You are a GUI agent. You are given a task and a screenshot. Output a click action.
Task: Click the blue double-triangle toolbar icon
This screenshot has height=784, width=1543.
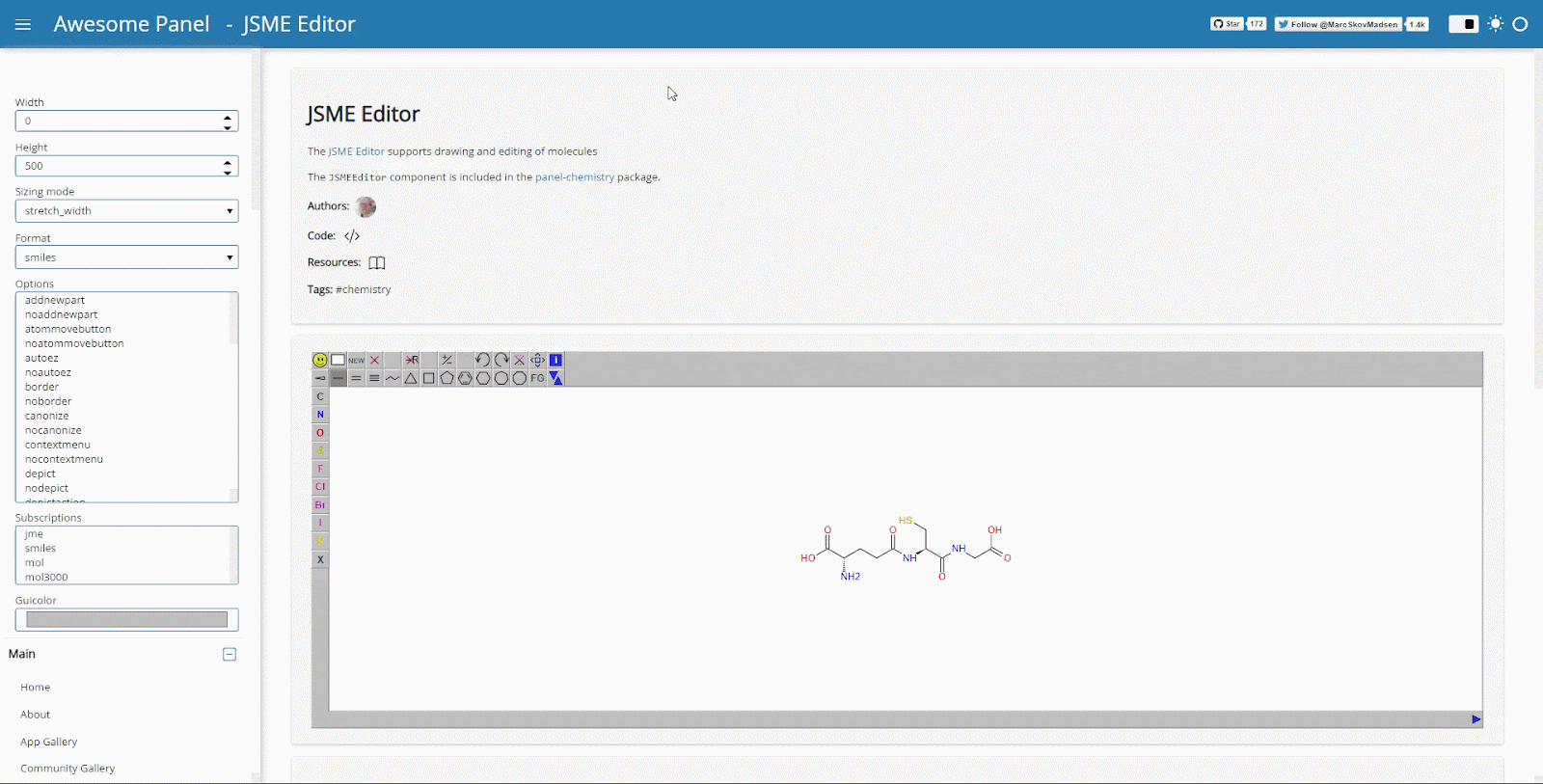coord(555,378)
